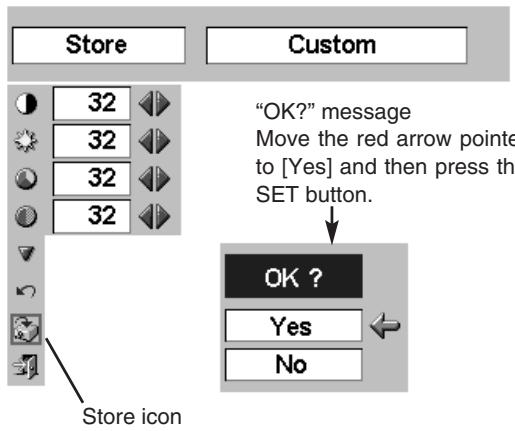Increase tint value with right arrow
Image resolution: width=515 pixels, height=431 pixels.
[163, 216]
